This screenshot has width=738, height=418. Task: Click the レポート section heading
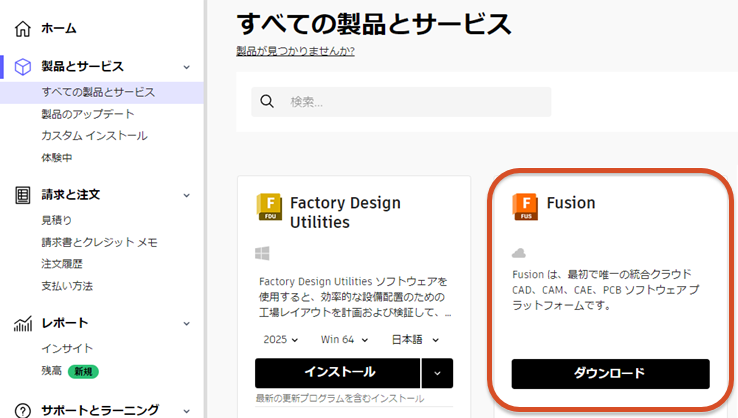pyautogui.click(x=65, y=323)
